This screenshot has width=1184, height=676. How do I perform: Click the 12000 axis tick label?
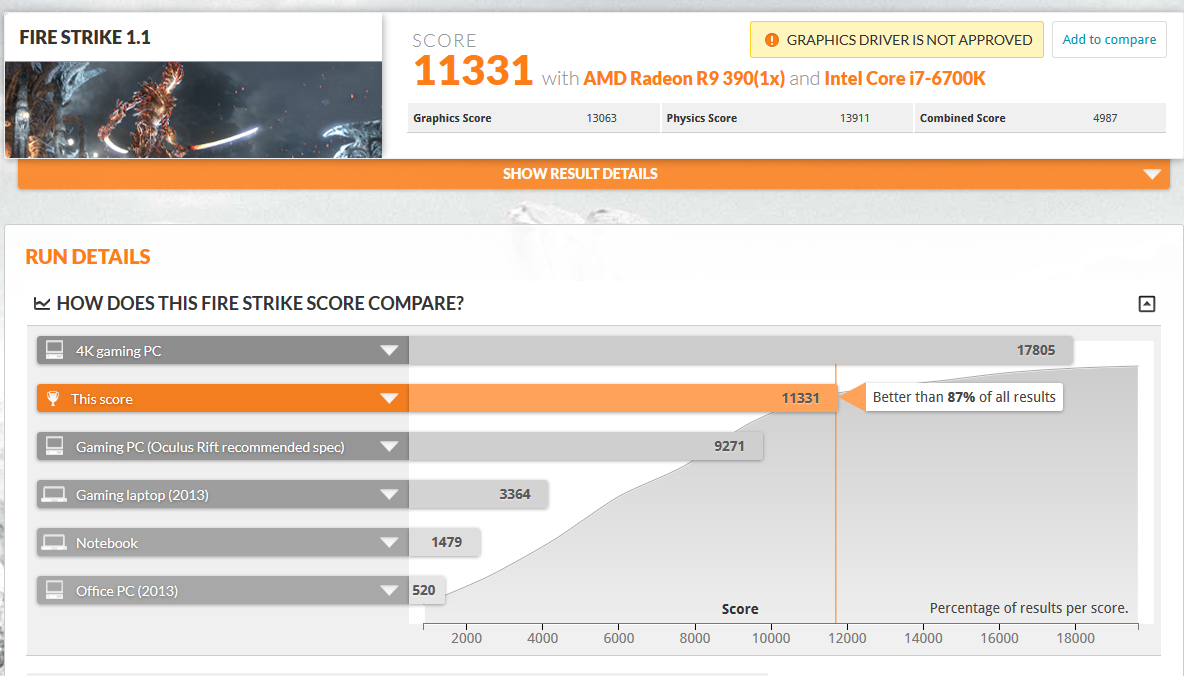[x=847, y=638]
